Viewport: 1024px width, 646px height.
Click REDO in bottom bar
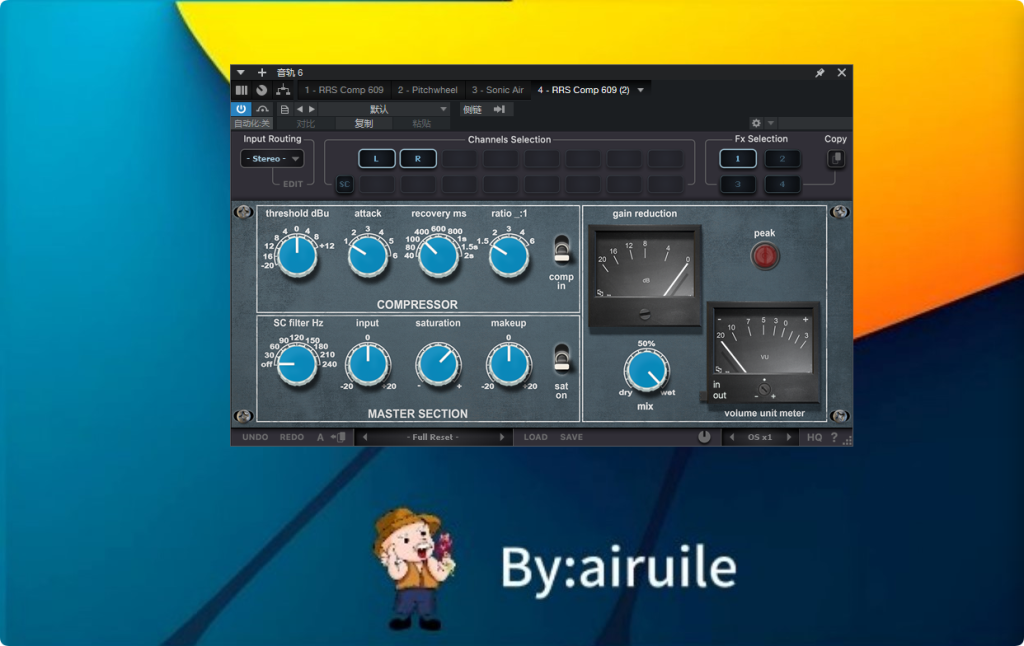coord(292,437)
